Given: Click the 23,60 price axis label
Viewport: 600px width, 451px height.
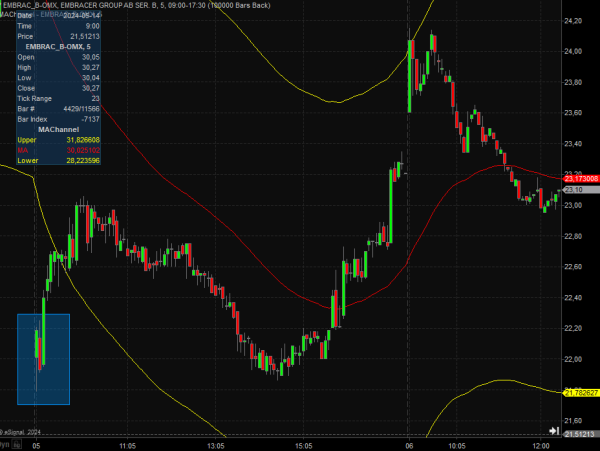Looking at the screenshot, I should [x=573, y=113].
